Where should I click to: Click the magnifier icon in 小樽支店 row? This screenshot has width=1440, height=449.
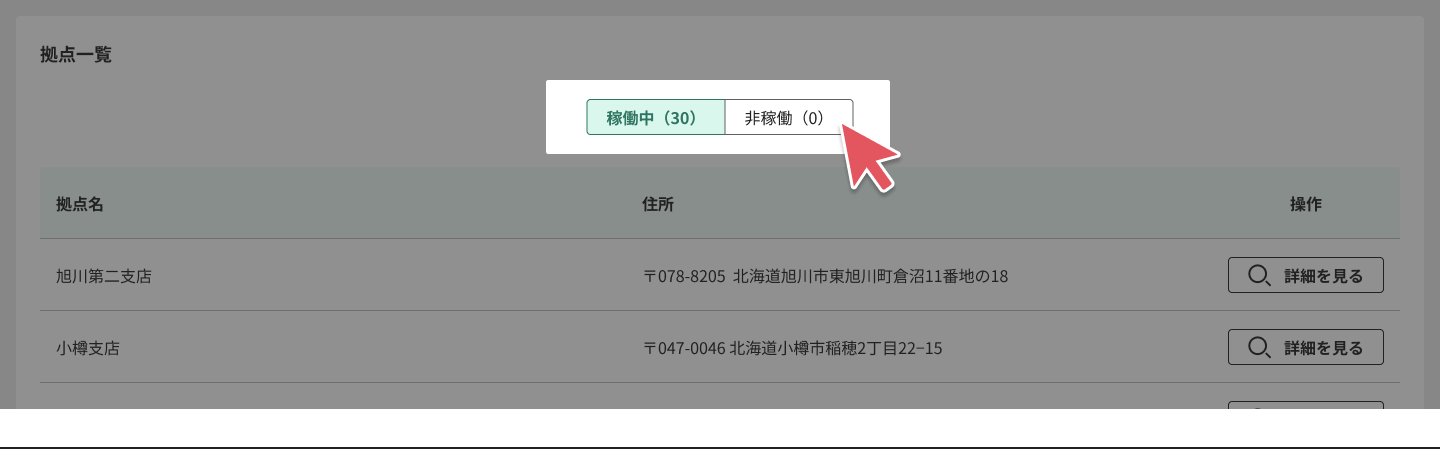[x=1260, y=348]
